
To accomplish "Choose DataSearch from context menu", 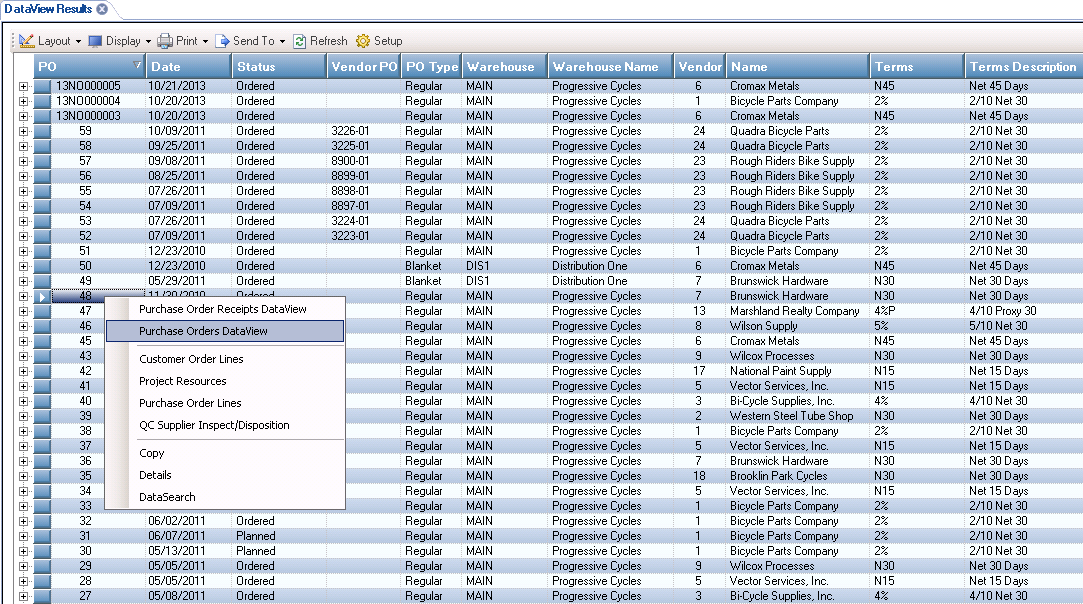I will [x=224, y=497].
